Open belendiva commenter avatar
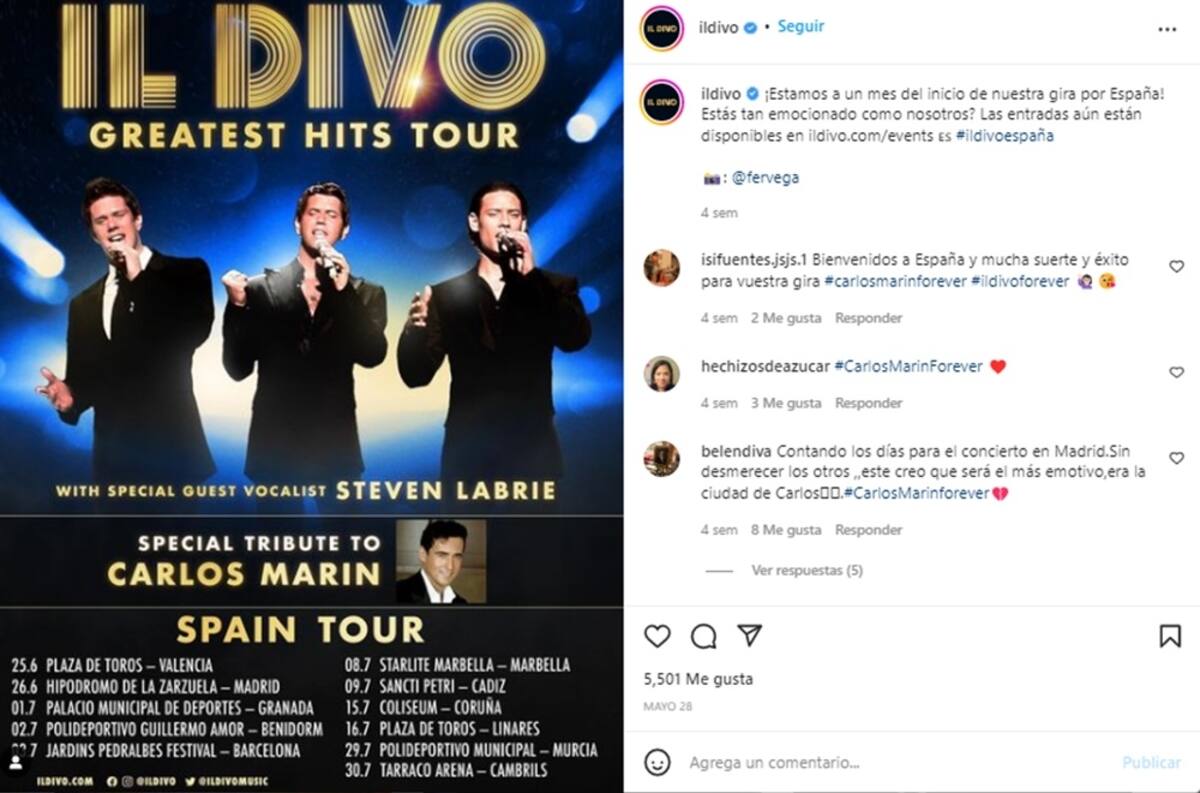 [662, 458]
